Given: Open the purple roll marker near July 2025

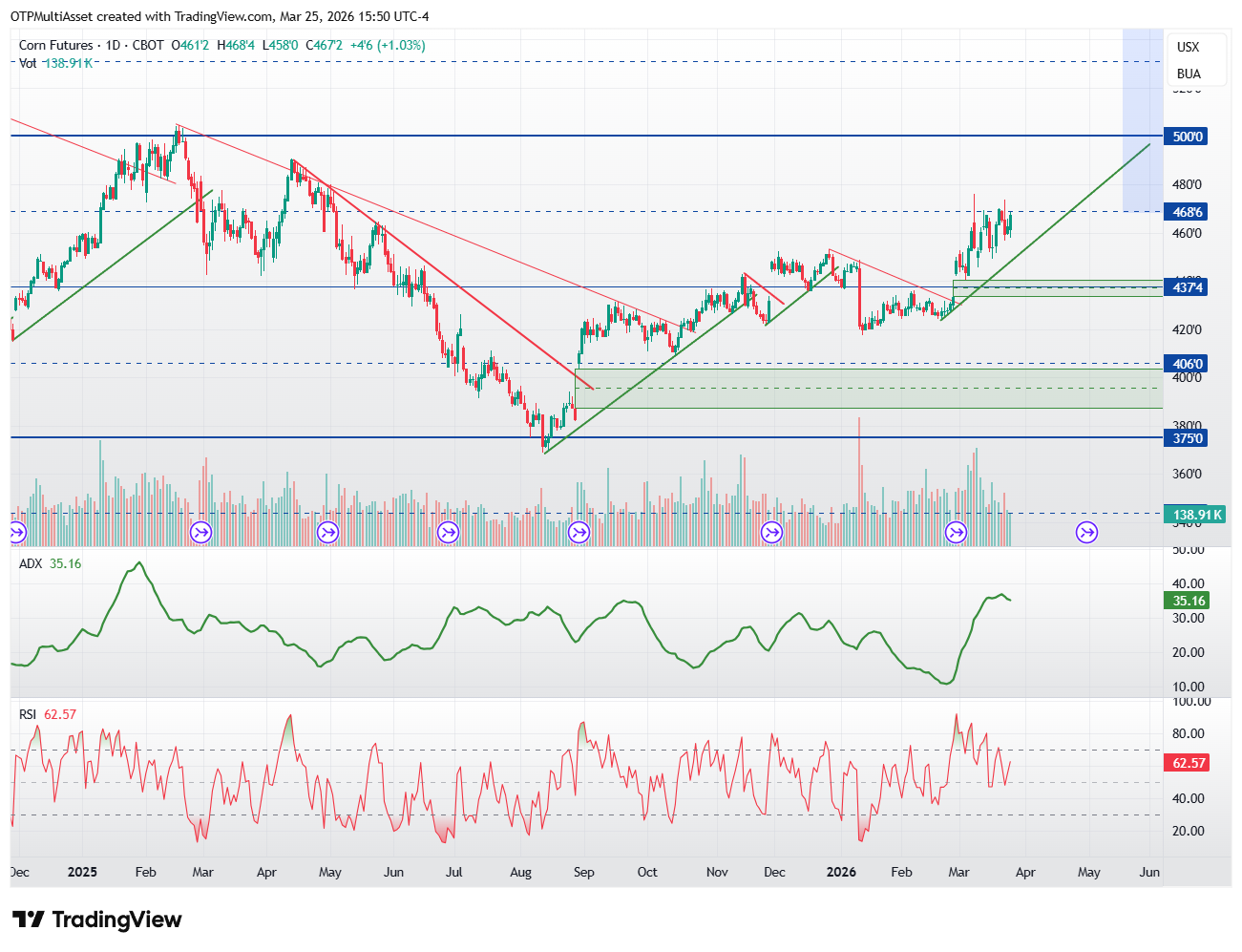Looking at the screenshot, I should (447, 532).
